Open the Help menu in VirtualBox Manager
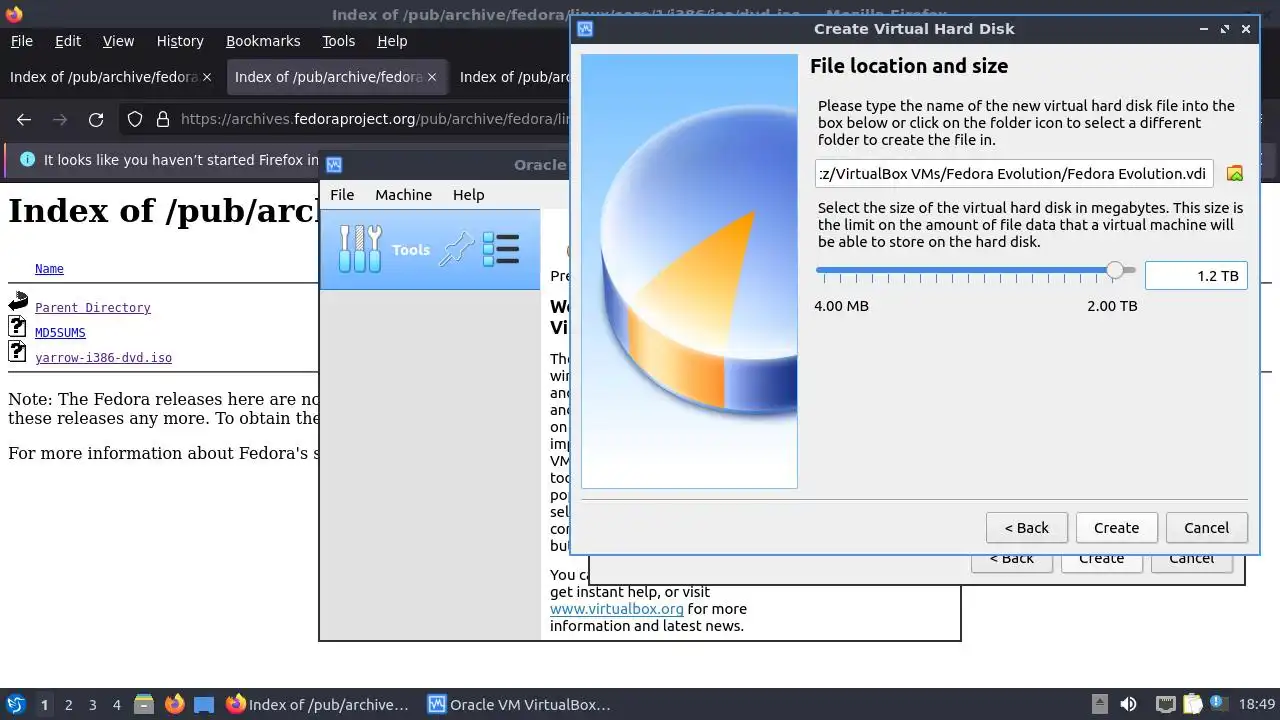1280x720 pixels. coord(468,195)
